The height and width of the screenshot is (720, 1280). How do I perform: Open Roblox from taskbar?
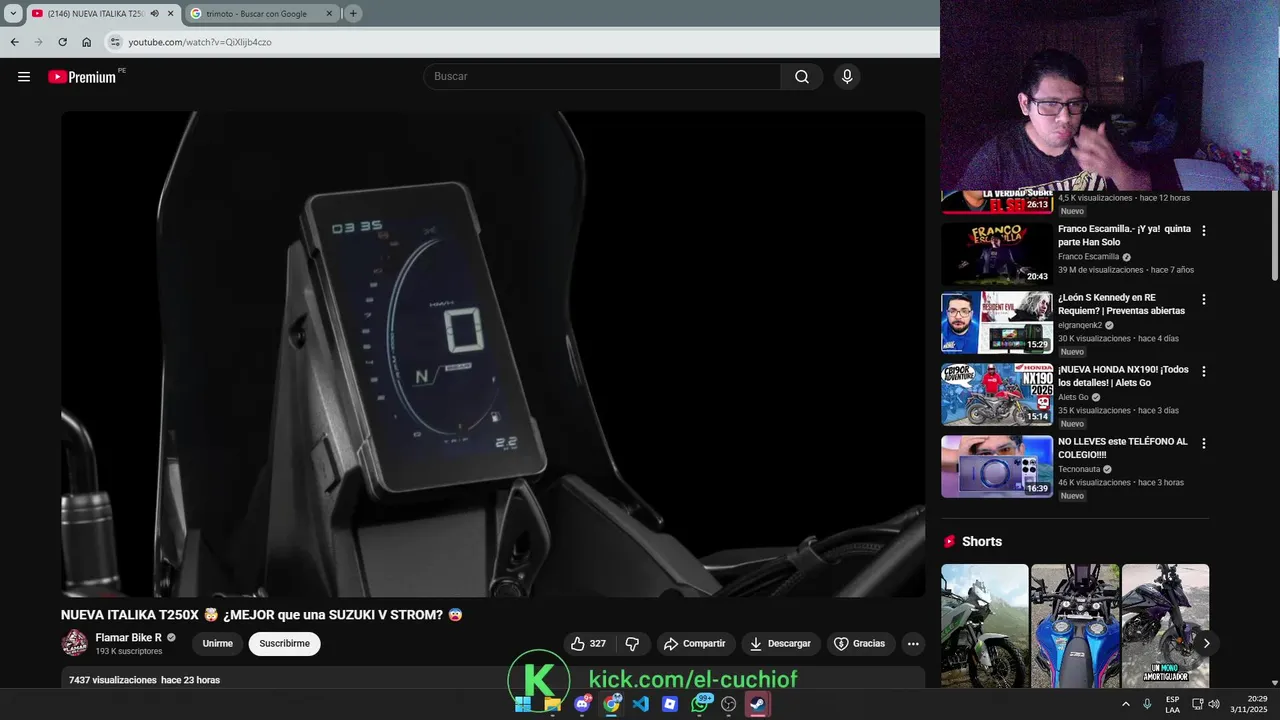click(670, 704)
